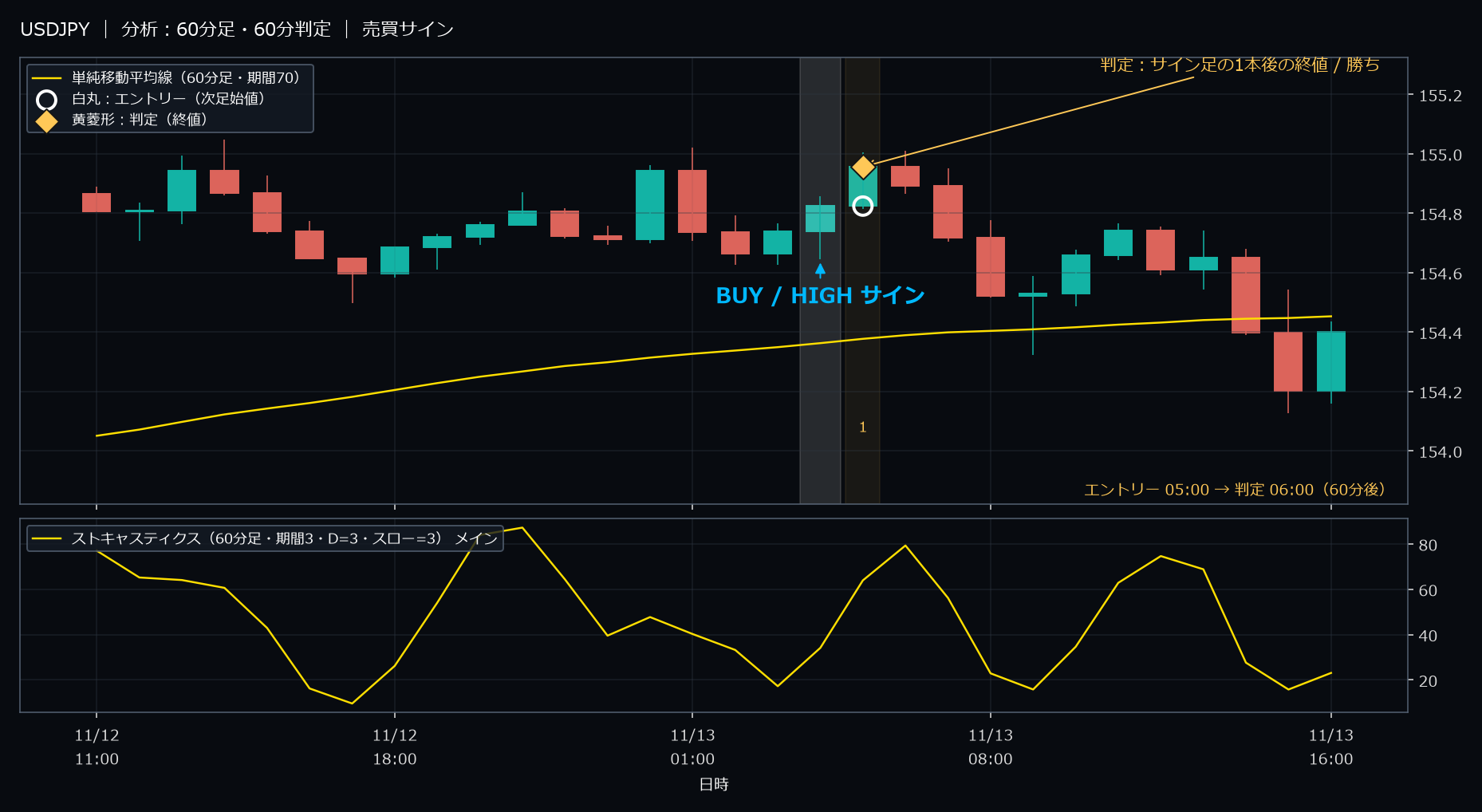
Task: Click time label 11/12 11:00
Action: pos(97,747)
